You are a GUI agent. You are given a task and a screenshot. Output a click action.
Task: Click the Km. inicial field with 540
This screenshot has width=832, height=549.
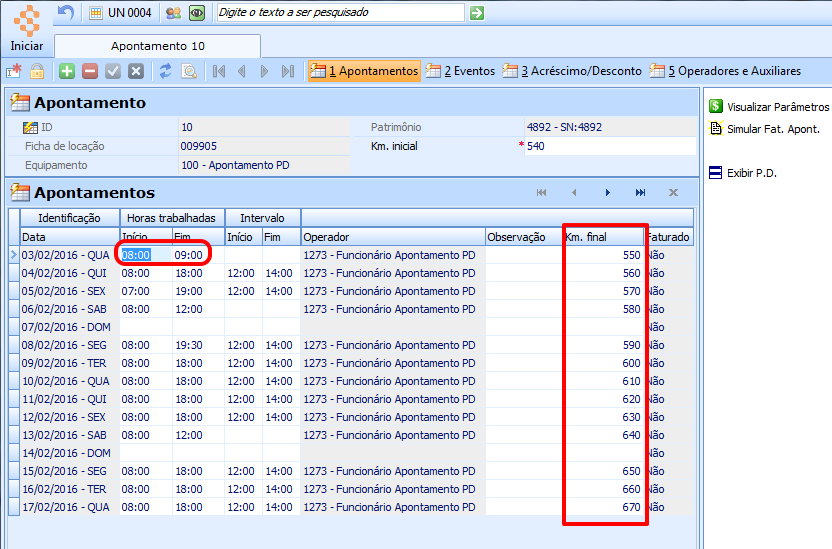[610, 146]
